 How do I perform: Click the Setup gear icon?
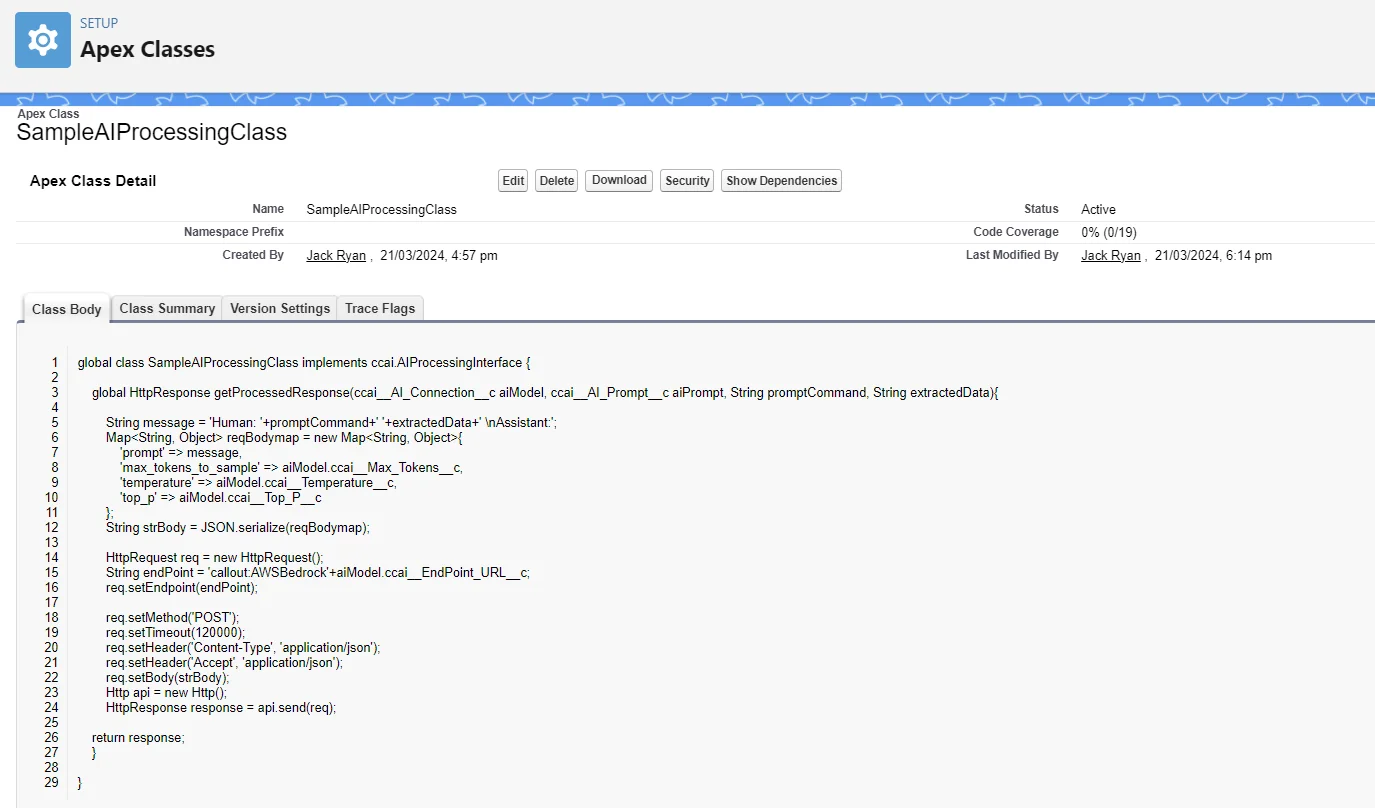point(43,40)
